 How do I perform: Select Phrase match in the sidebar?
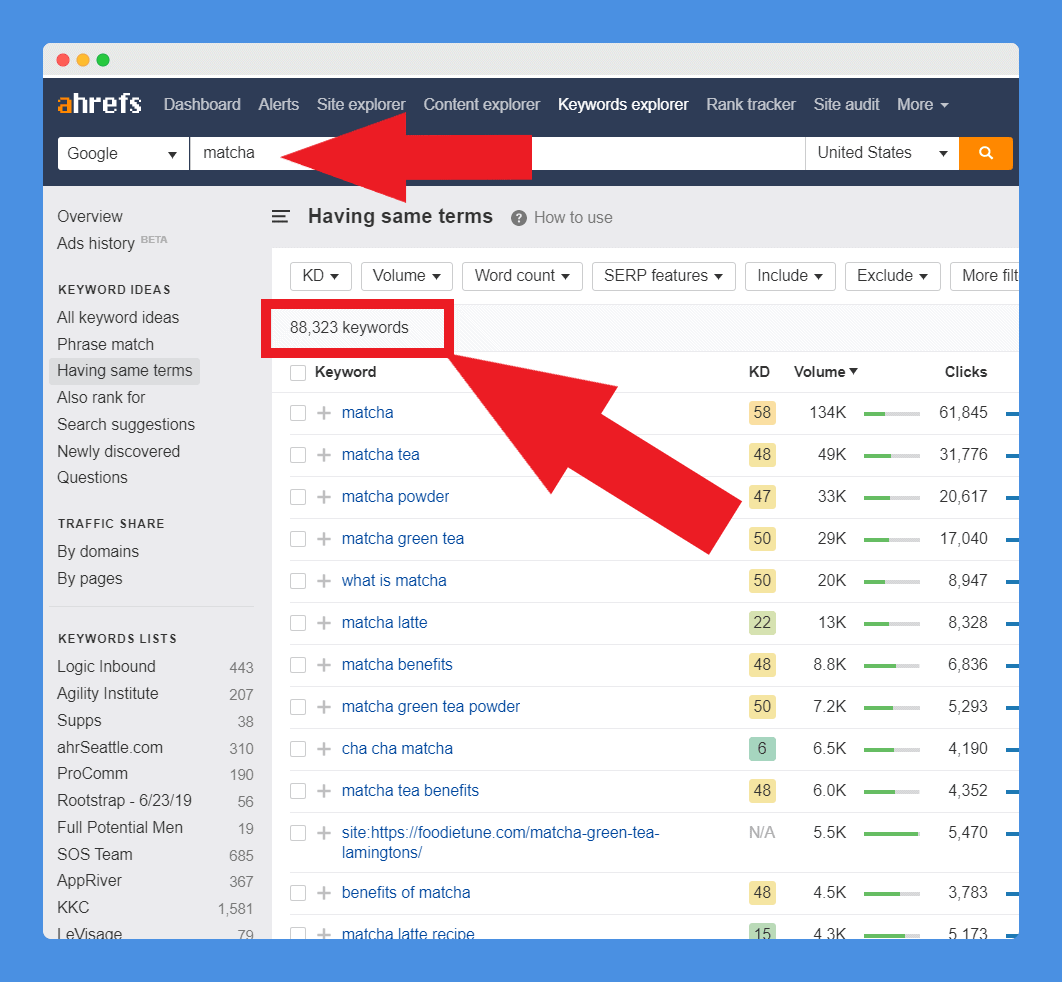pos(105,344)
